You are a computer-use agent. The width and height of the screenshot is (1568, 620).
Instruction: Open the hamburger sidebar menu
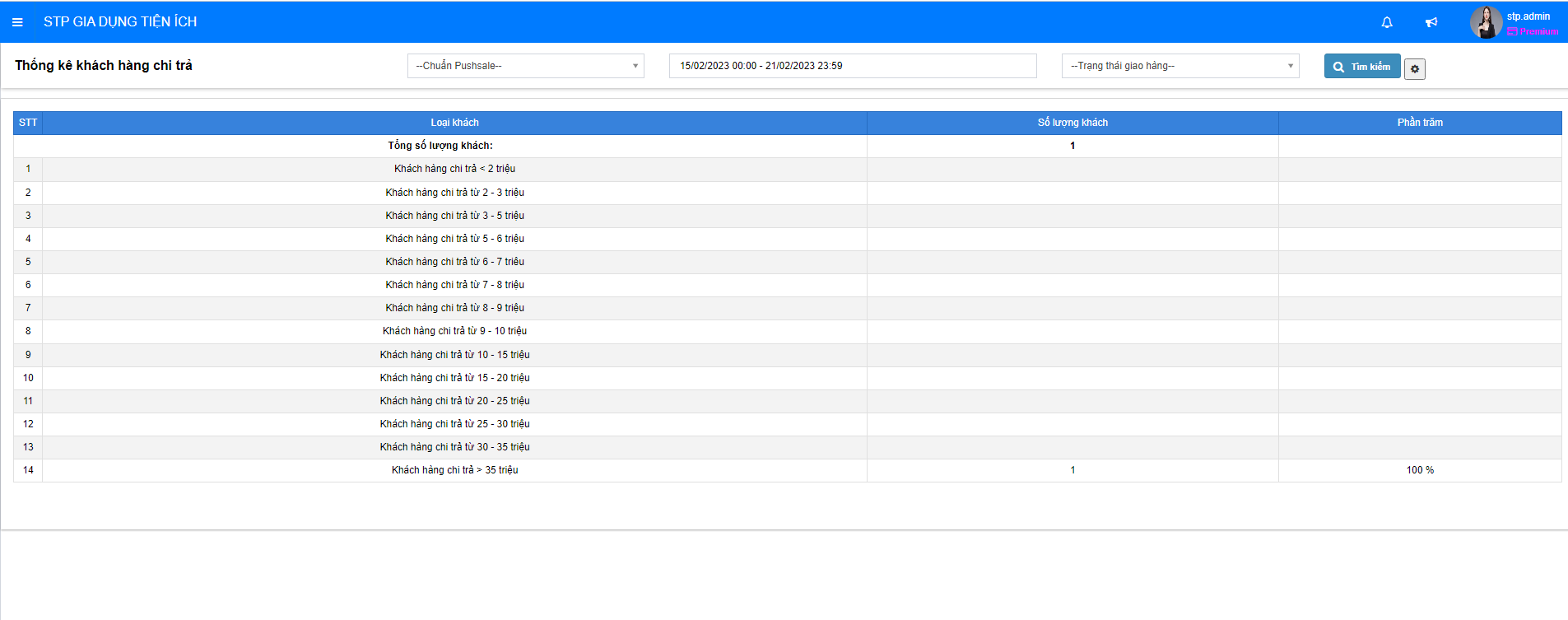coord(17,22)
